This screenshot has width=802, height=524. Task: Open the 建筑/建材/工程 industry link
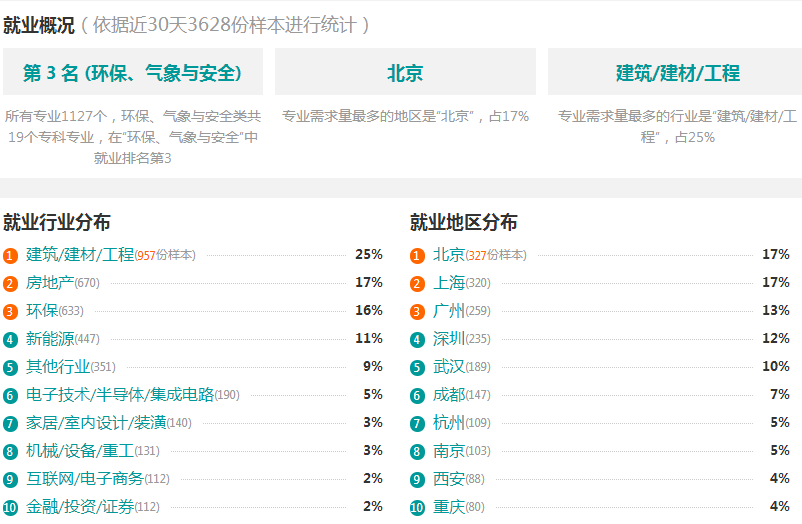point(80,254)
